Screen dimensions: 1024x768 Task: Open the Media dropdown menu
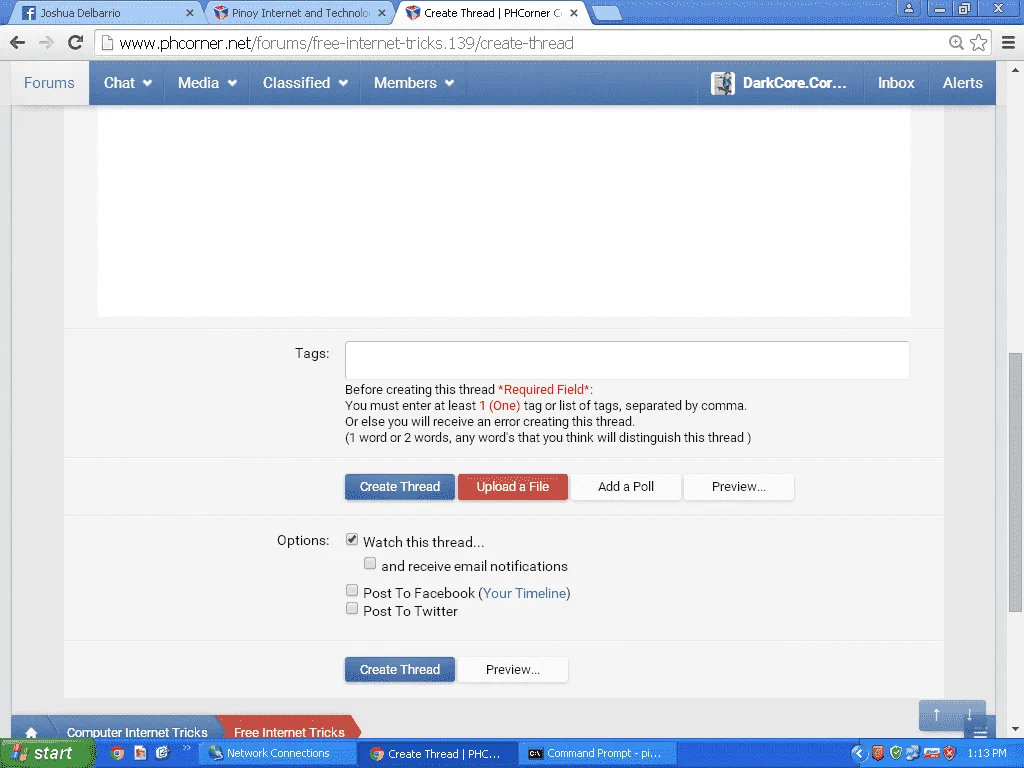click(x=207, y=83)
